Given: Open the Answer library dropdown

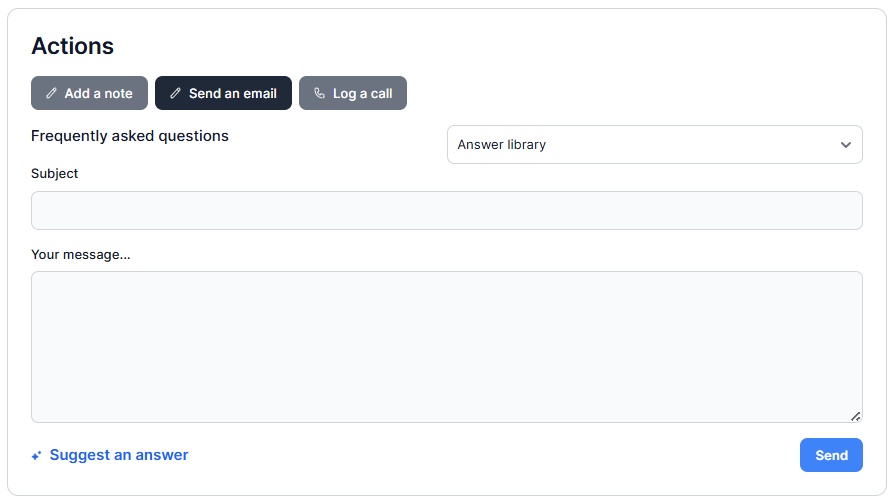Looking at the screenshot, I should (654, 145).
